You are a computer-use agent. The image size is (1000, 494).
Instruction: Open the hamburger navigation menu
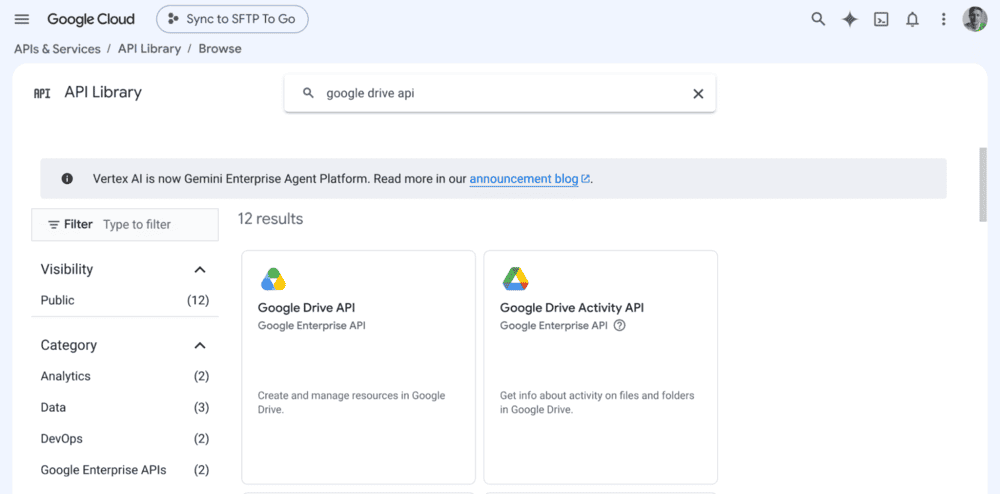(x=22, y=19)
